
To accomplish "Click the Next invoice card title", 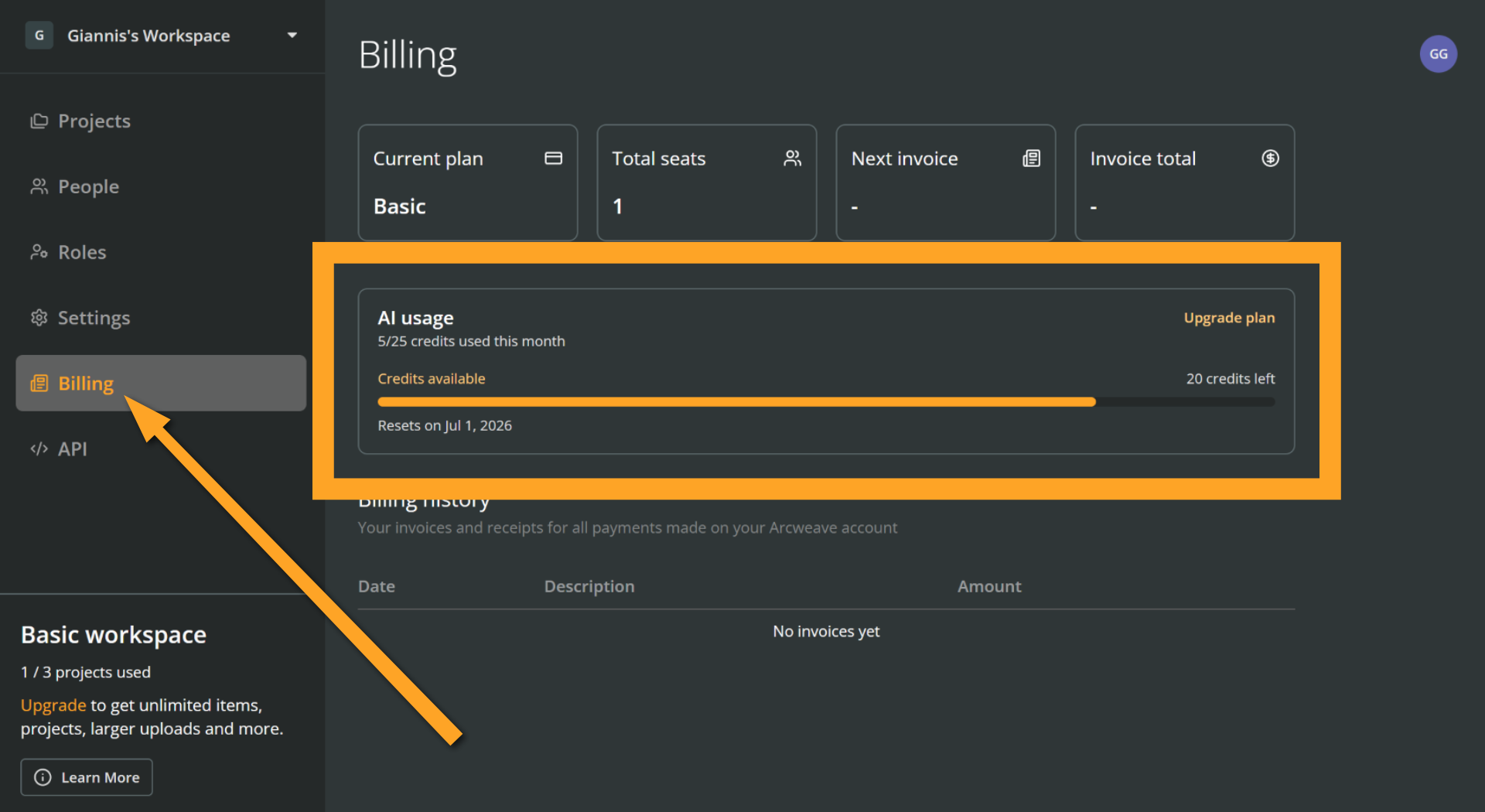I will (904, 159).
